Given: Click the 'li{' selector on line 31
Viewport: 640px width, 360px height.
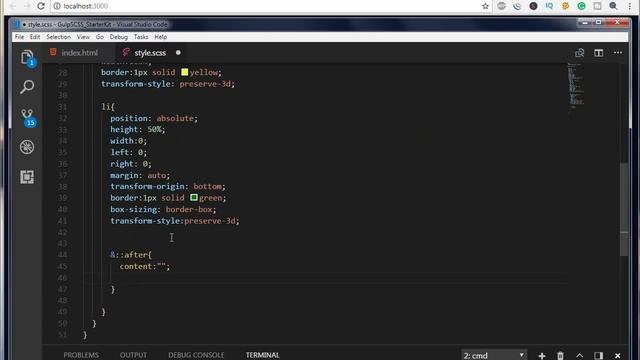Looking at the screenshot, I should coord(108,107).
